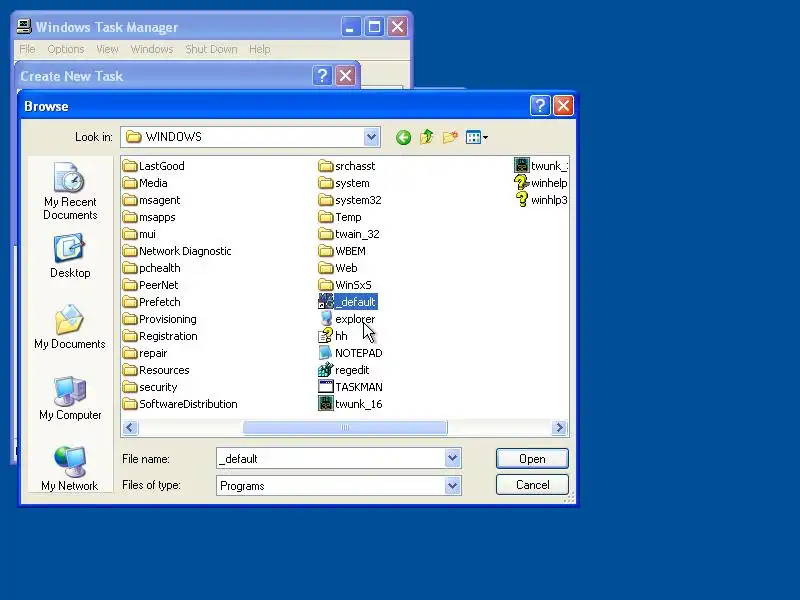The image size is (800, 600).
Task: Select the Media folder
Action: pos(145,183)
